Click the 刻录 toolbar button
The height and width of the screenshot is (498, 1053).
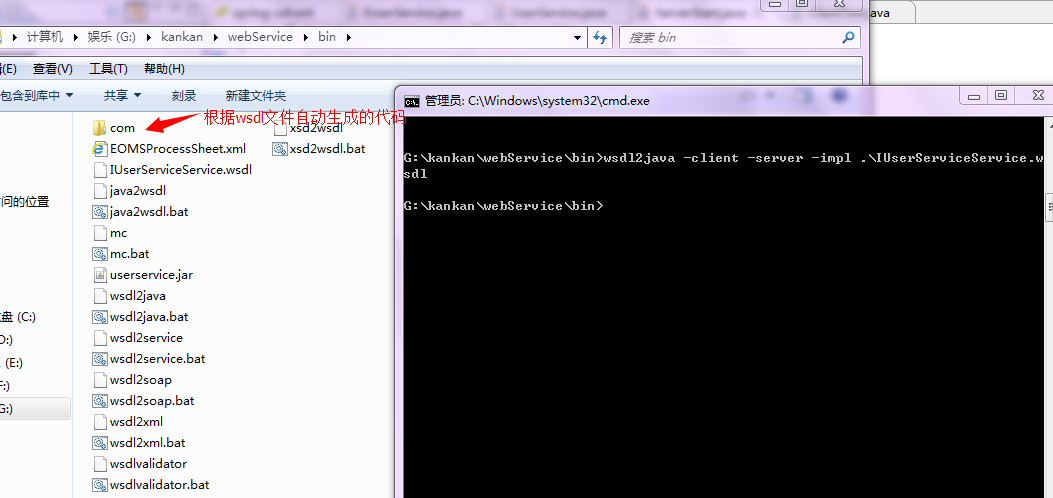[x=184, y=95]
